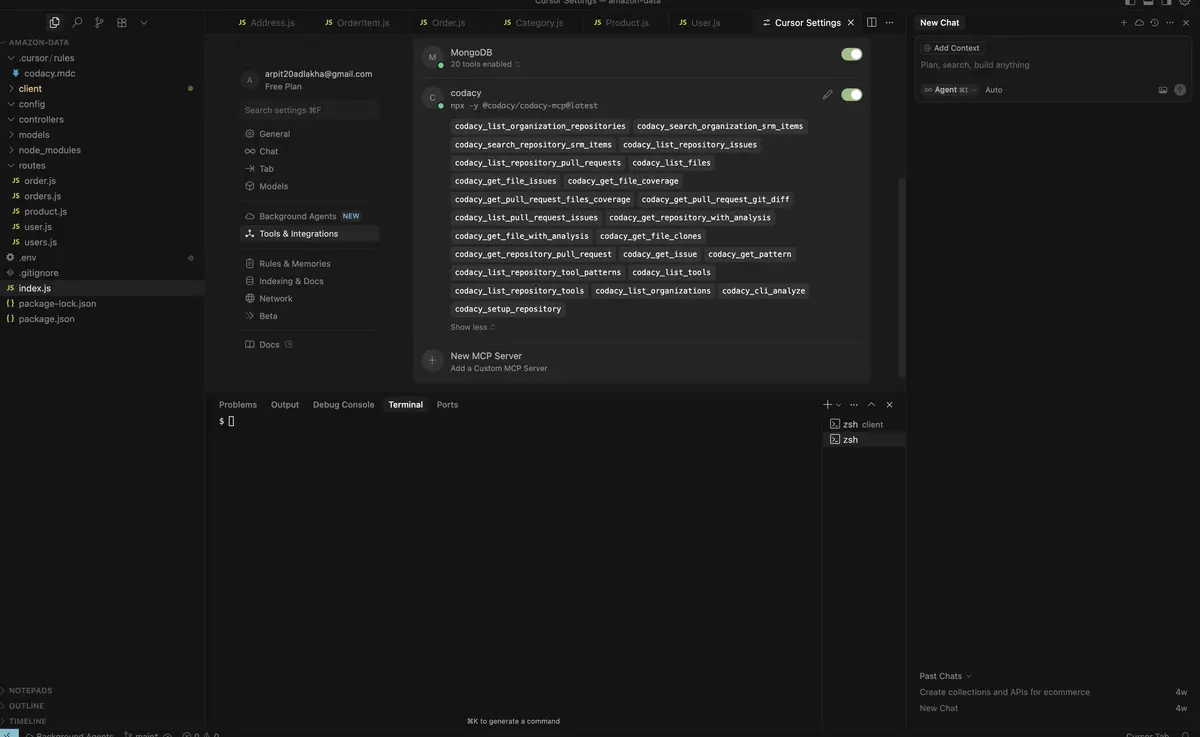Open the Source Control view icon
The image size is (1200, 737).
[x=99, y=22]
